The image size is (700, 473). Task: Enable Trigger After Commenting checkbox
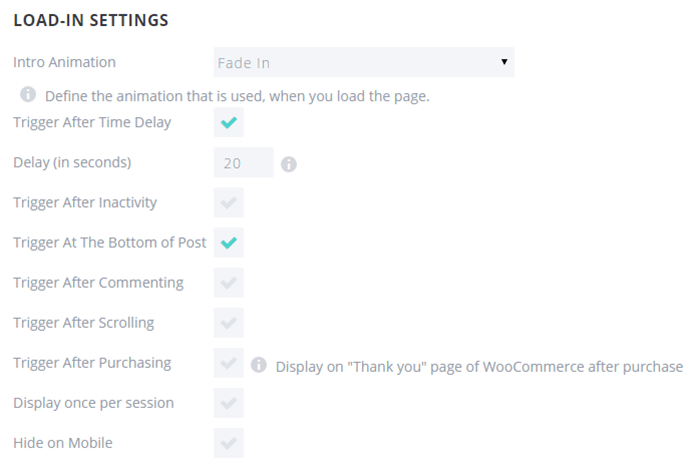[x=229, y=282]
